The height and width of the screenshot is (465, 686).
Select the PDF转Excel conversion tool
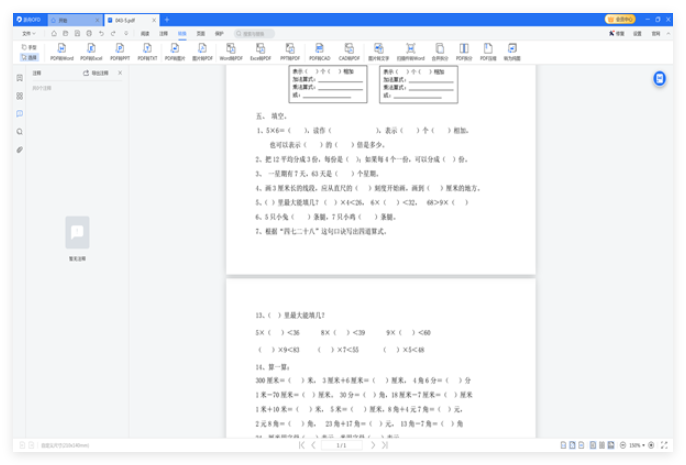click(x=91, y=51)
